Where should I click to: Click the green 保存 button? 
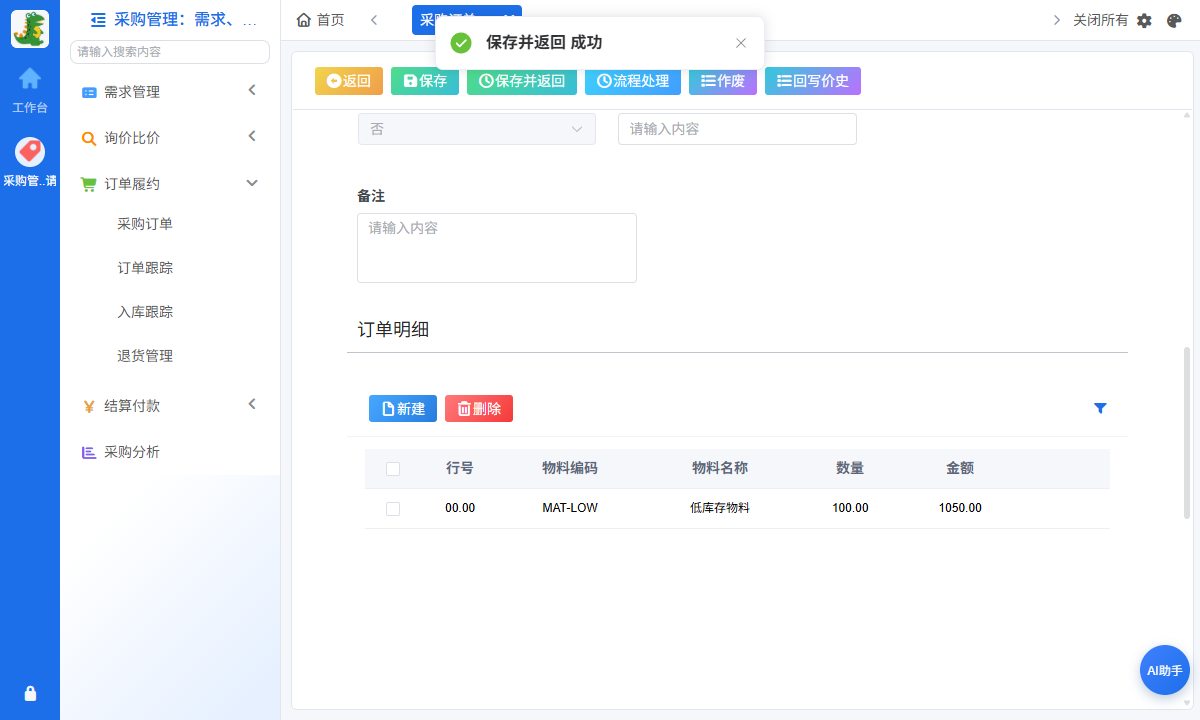[425, 81]
